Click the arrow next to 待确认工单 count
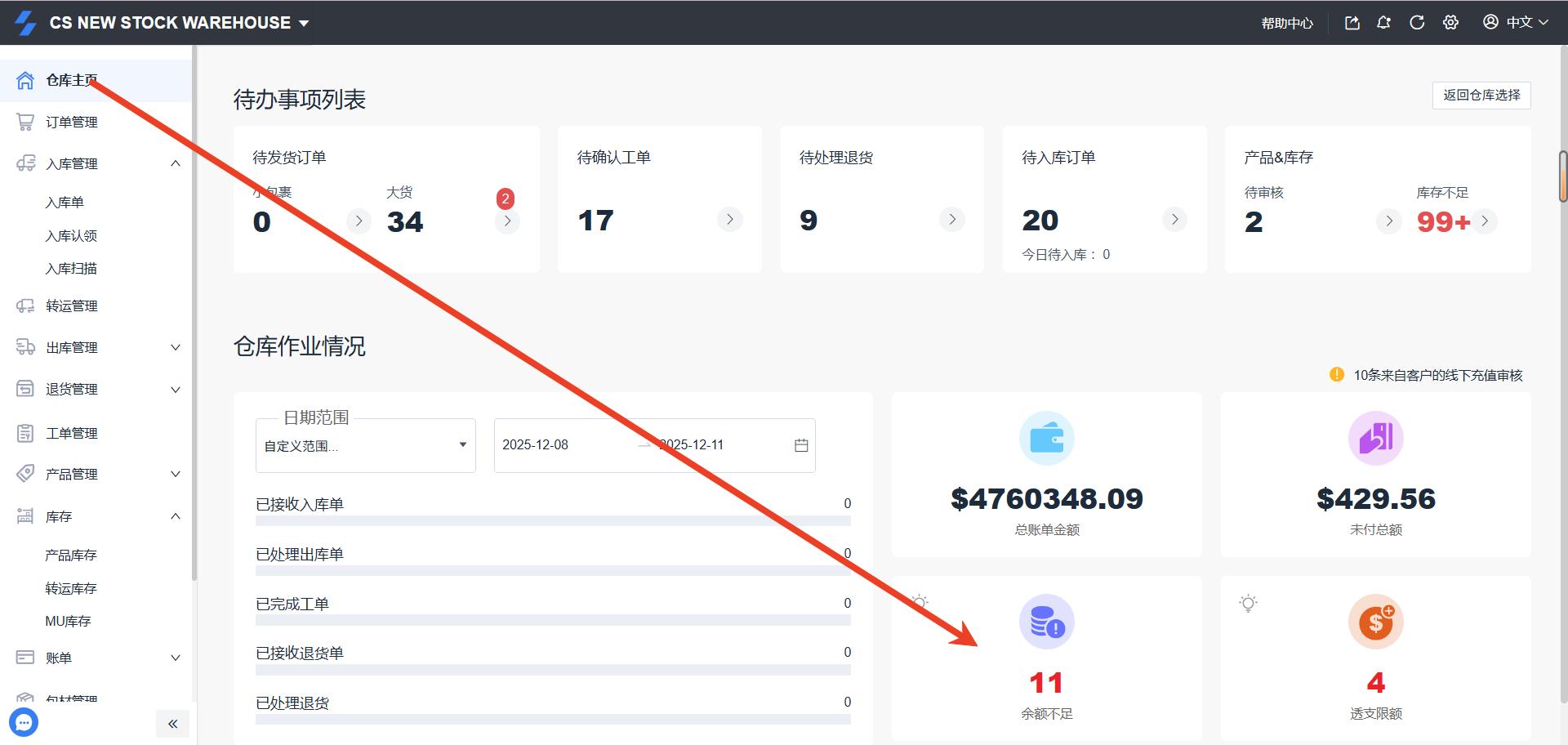1568x745 pixels. point(729,220)
